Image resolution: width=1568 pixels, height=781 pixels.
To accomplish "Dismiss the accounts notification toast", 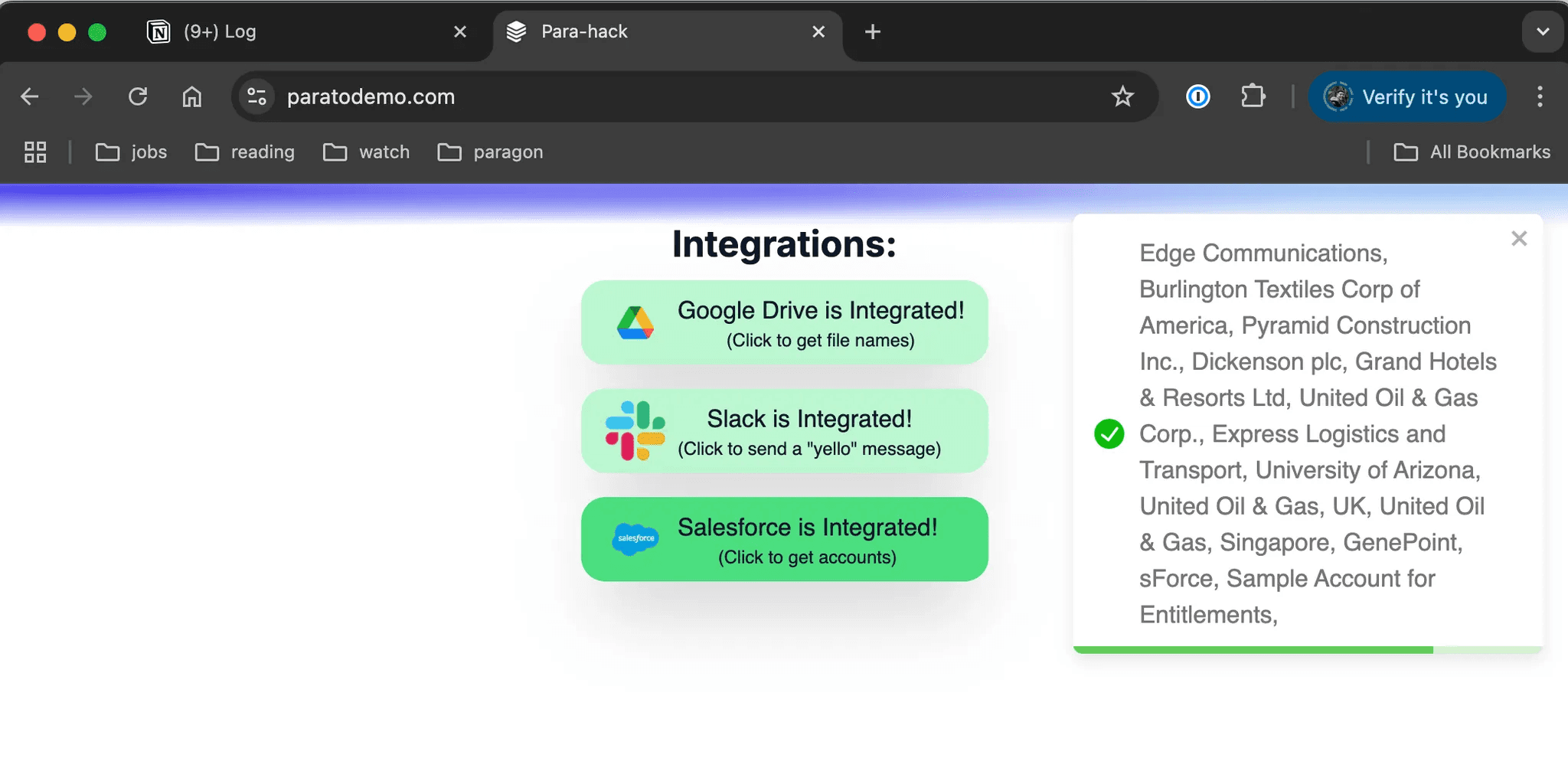I will (1519, 239).
